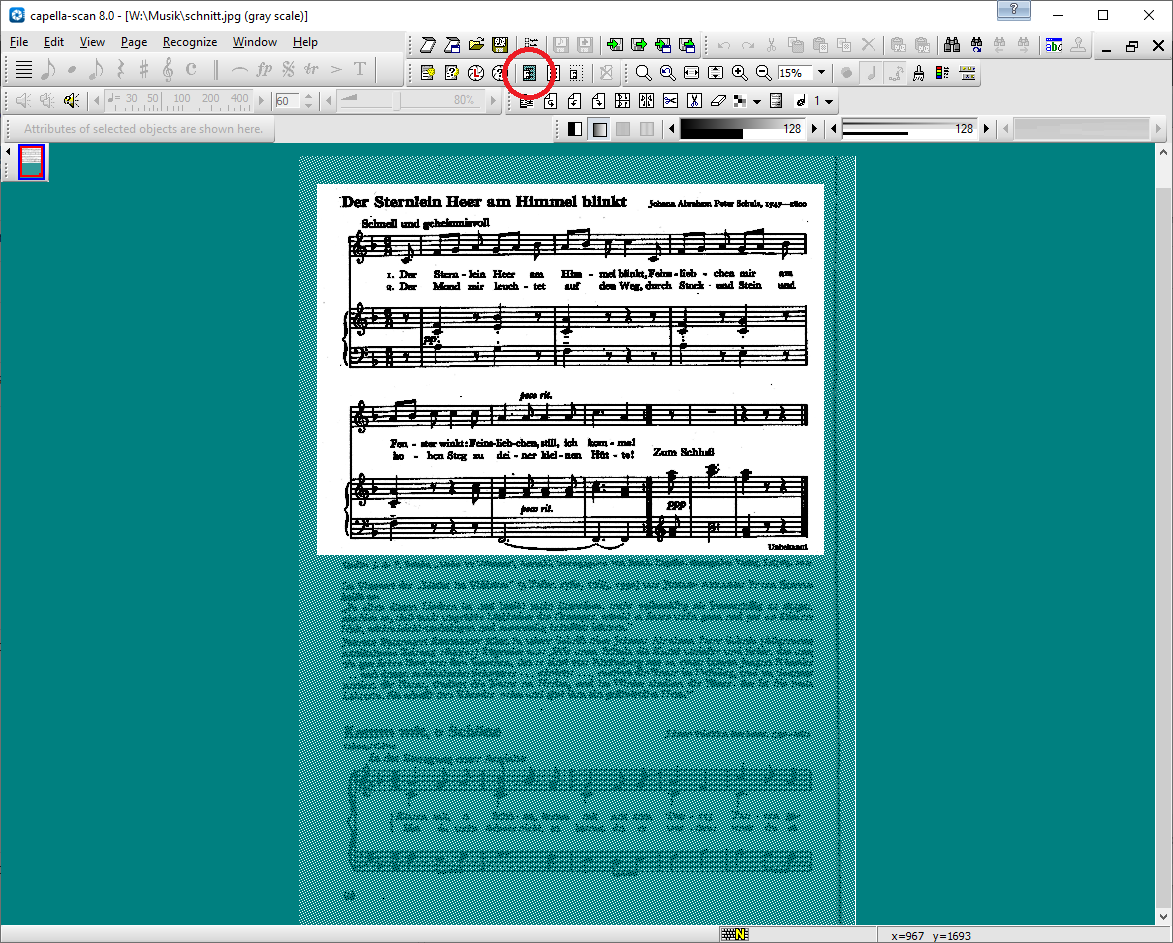Toggle the active loudspeaker playback icon
Image resolution: width=1173 pixels, height=943 pixels.
[72, 100]
